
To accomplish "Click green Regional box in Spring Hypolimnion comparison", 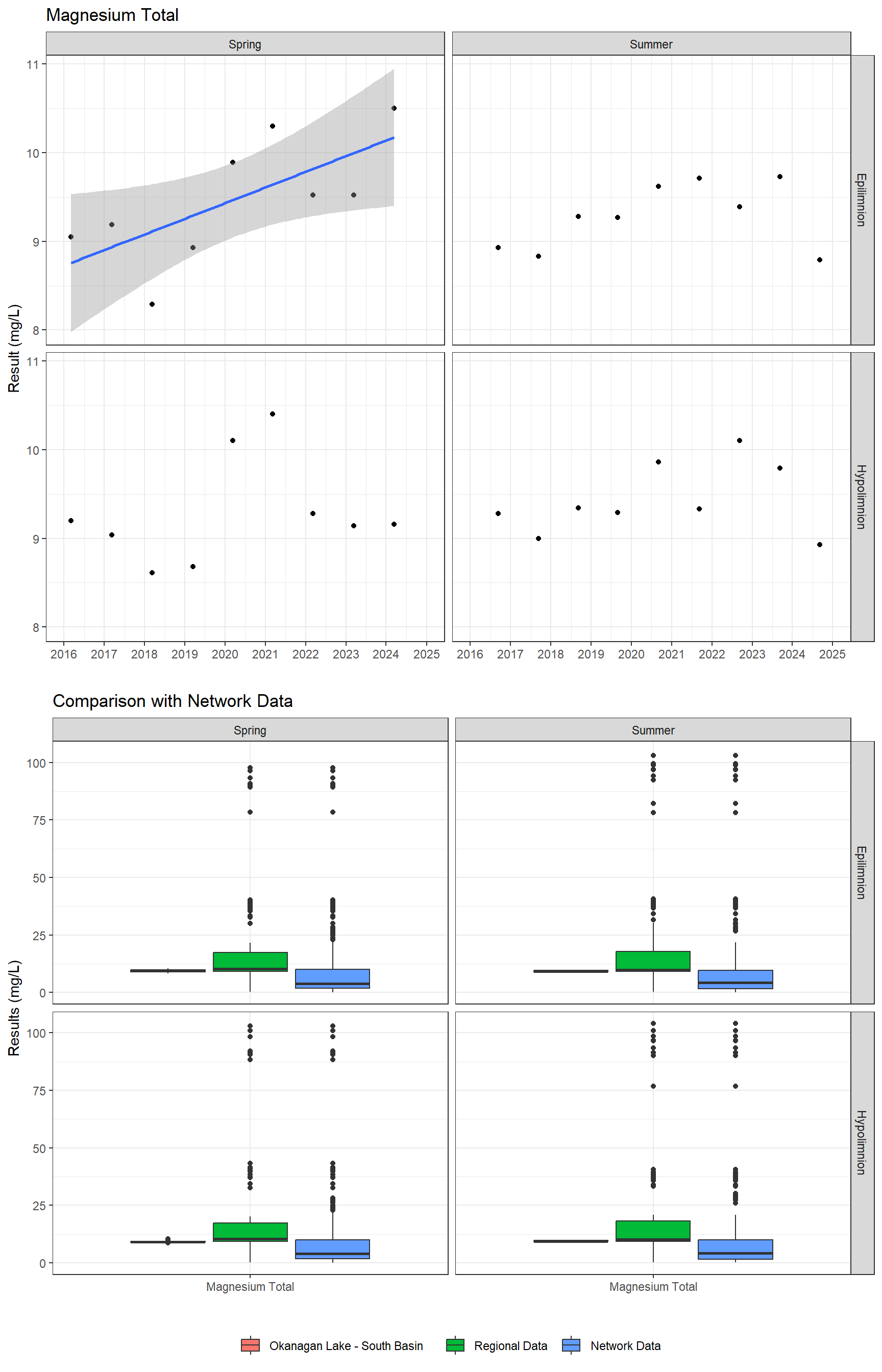I will 250,1232.
